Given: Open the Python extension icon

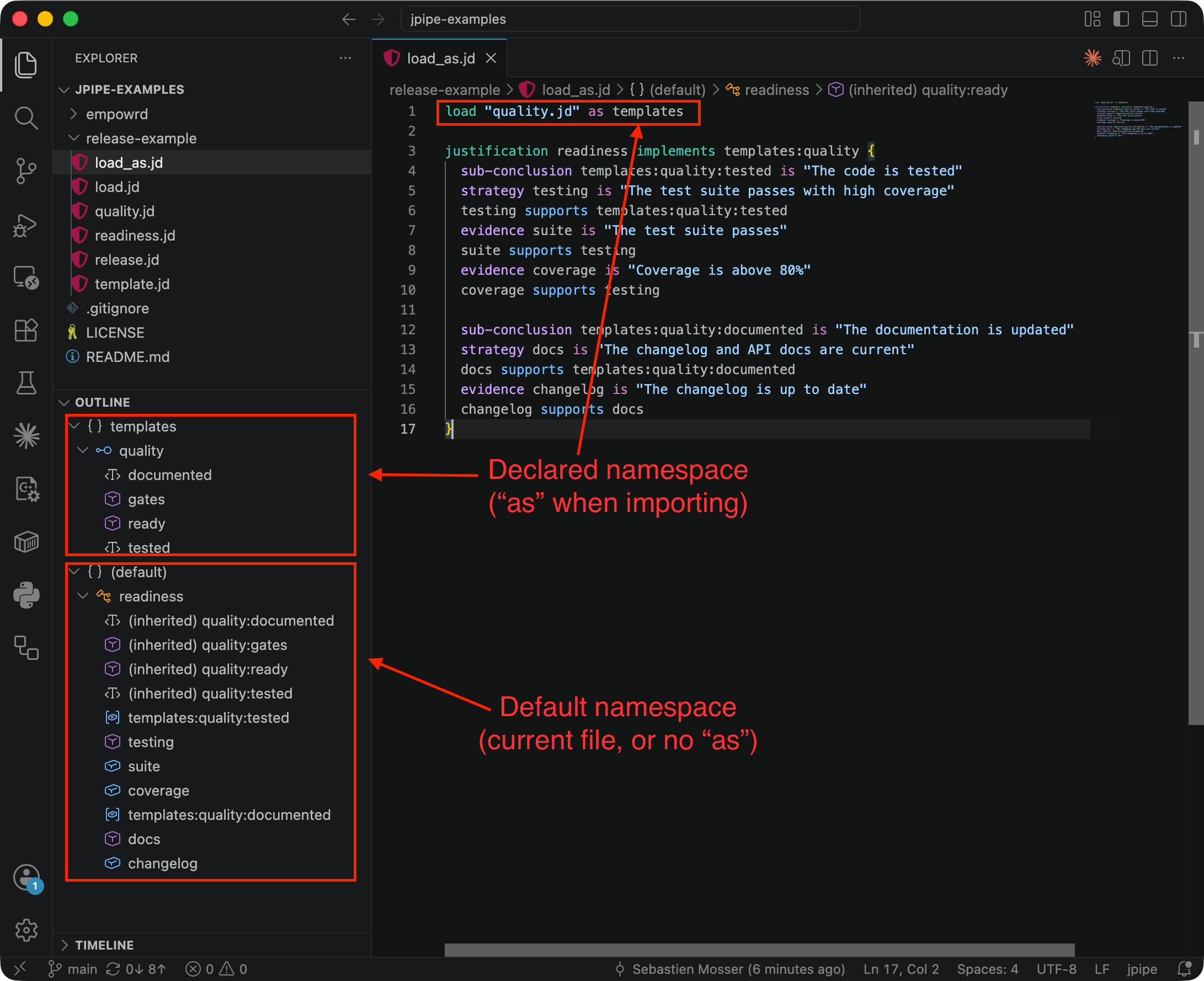Looking at the screenshot, I should [x=26, y=595].
